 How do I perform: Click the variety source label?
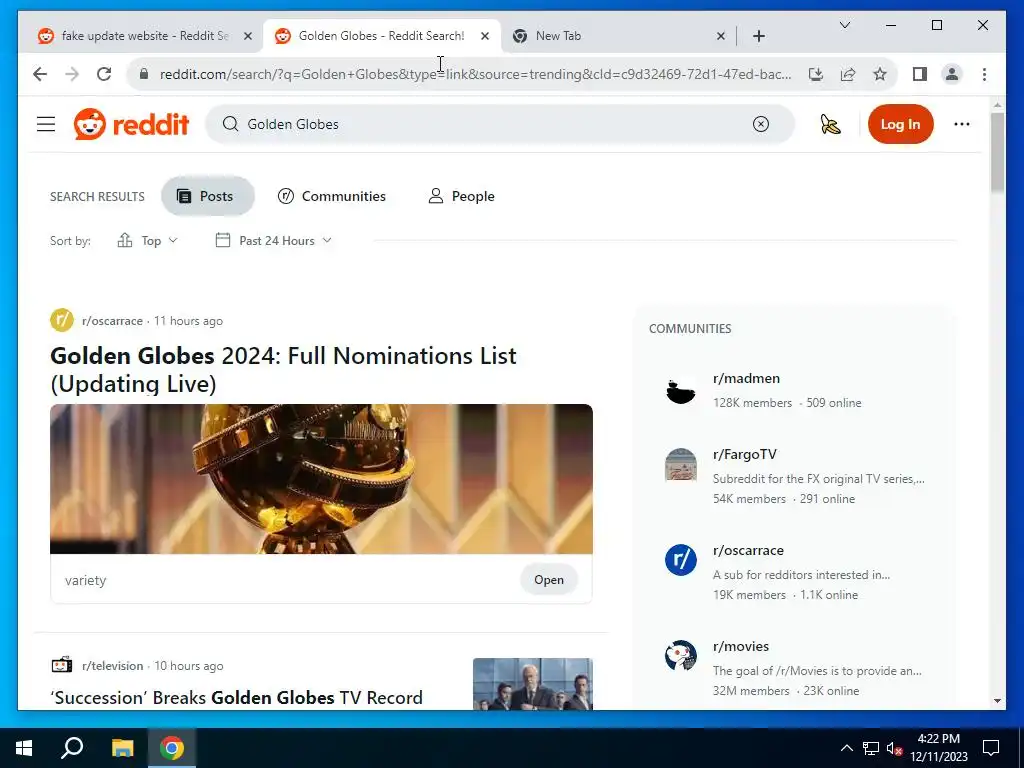tap(86, 580)
